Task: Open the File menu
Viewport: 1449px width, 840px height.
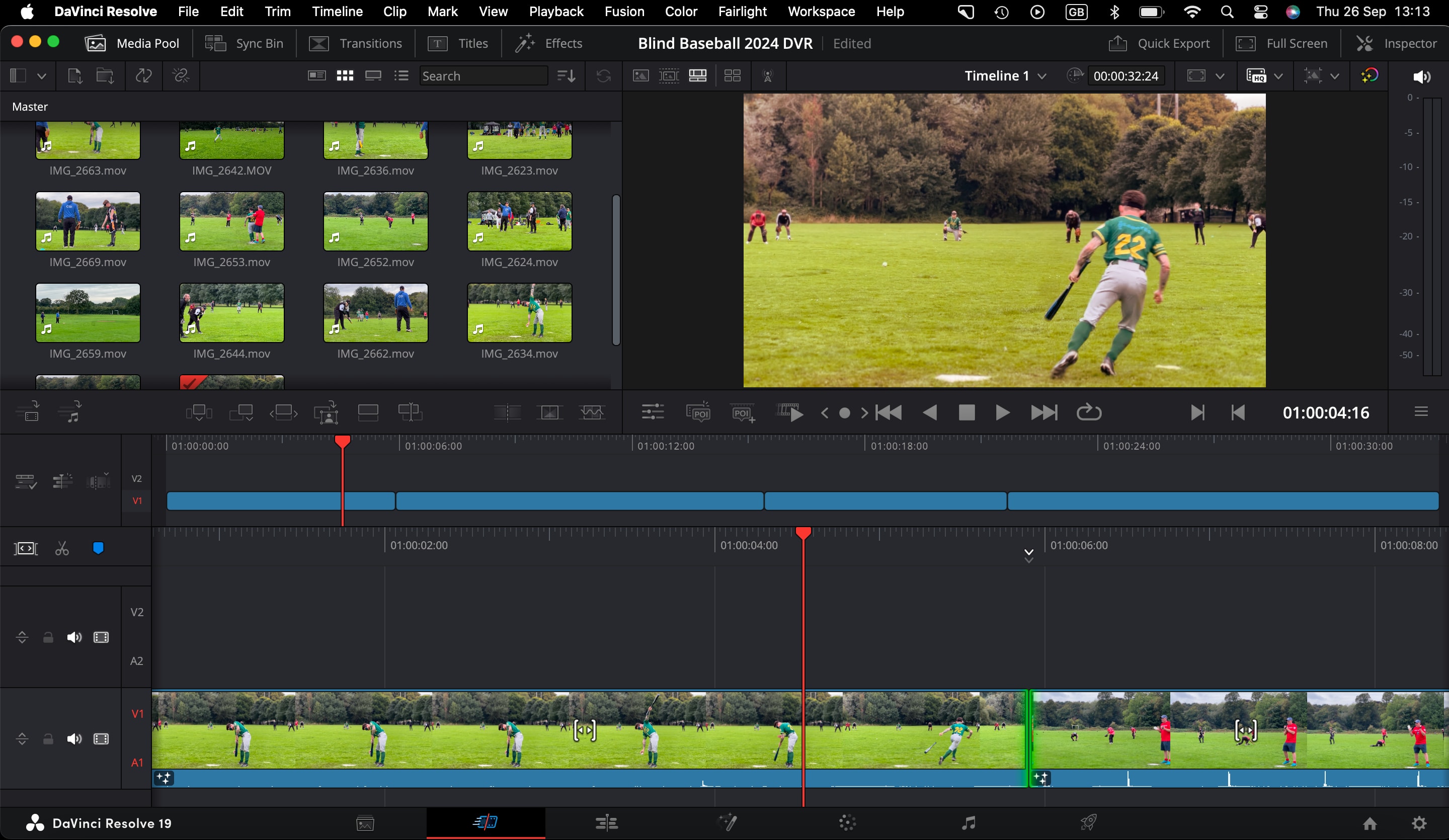Action: (x=188, y=12)
